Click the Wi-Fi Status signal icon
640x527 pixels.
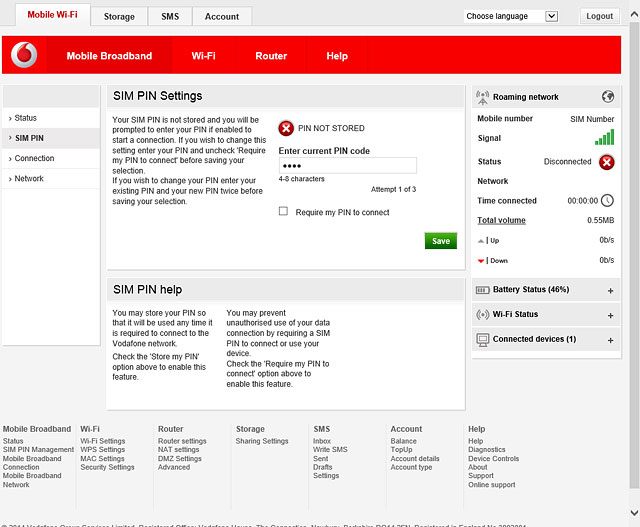click(x=482, y=315)
